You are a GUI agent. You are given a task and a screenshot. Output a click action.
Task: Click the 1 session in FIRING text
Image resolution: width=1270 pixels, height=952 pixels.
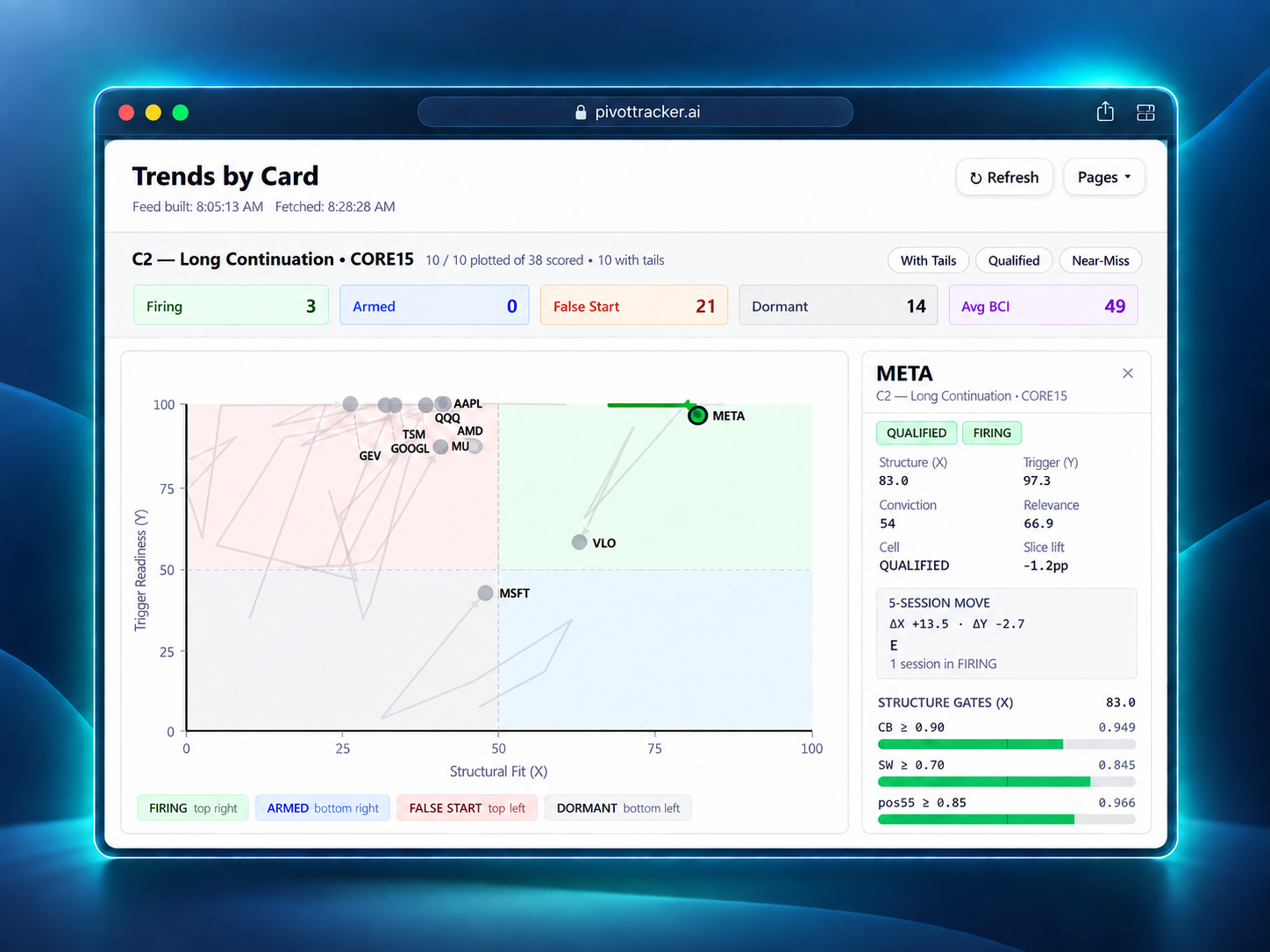pyautogui.click(x=943, y=664)
